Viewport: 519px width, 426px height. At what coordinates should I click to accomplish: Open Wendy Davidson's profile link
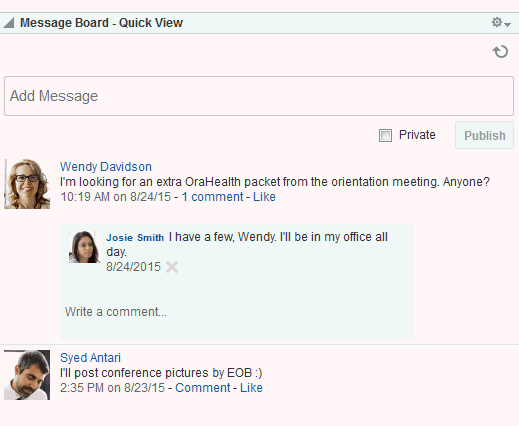pyautogui.click(x=106, y=166)
